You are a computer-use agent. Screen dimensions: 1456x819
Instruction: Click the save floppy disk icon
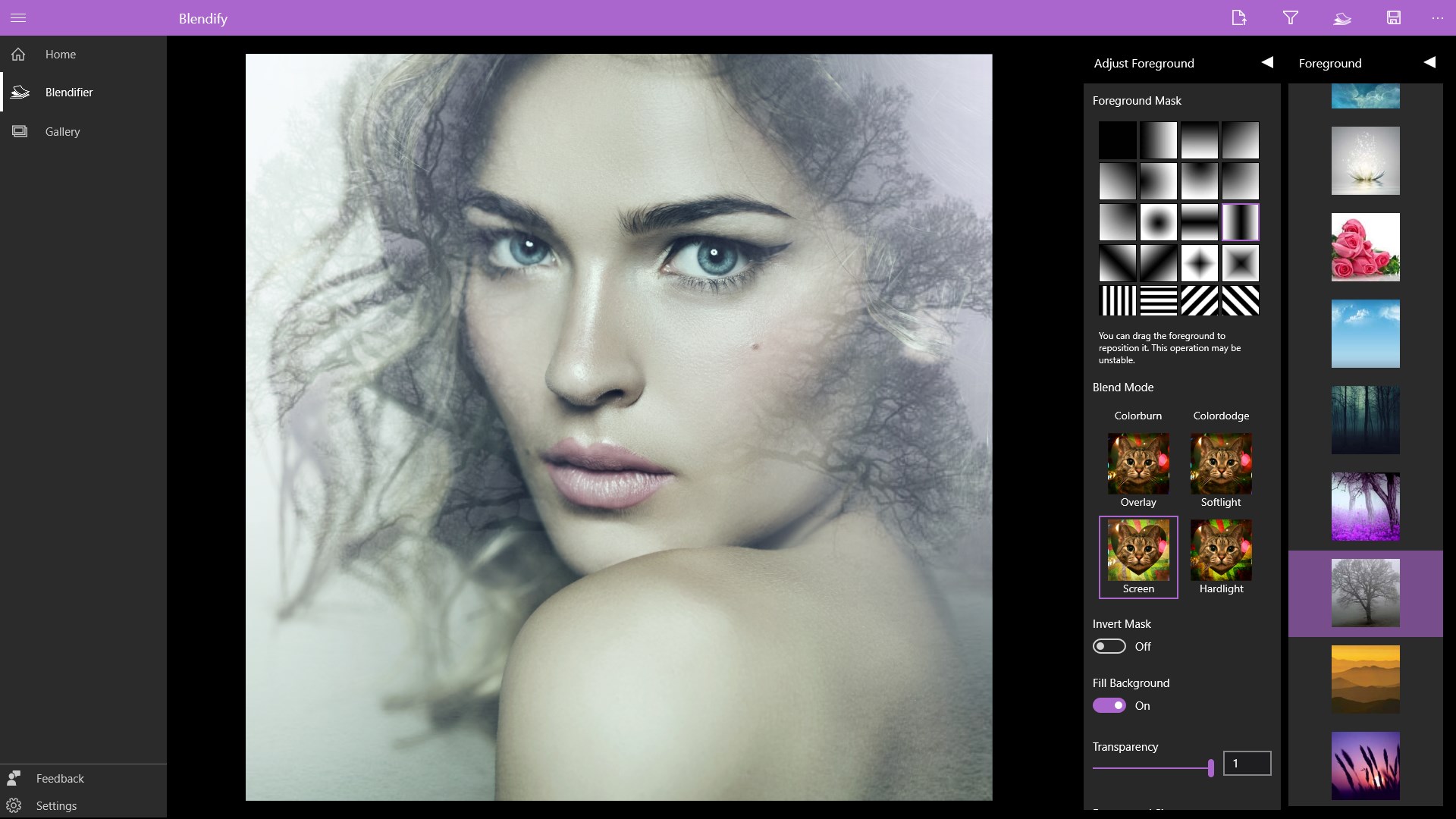coord(1393,17)
